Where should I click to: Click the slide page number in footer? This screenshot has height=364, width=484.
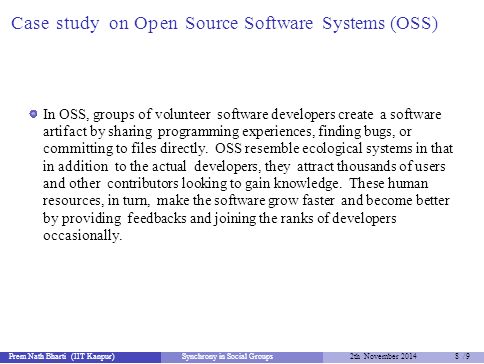pyautogui.click(x=463, y=356)
